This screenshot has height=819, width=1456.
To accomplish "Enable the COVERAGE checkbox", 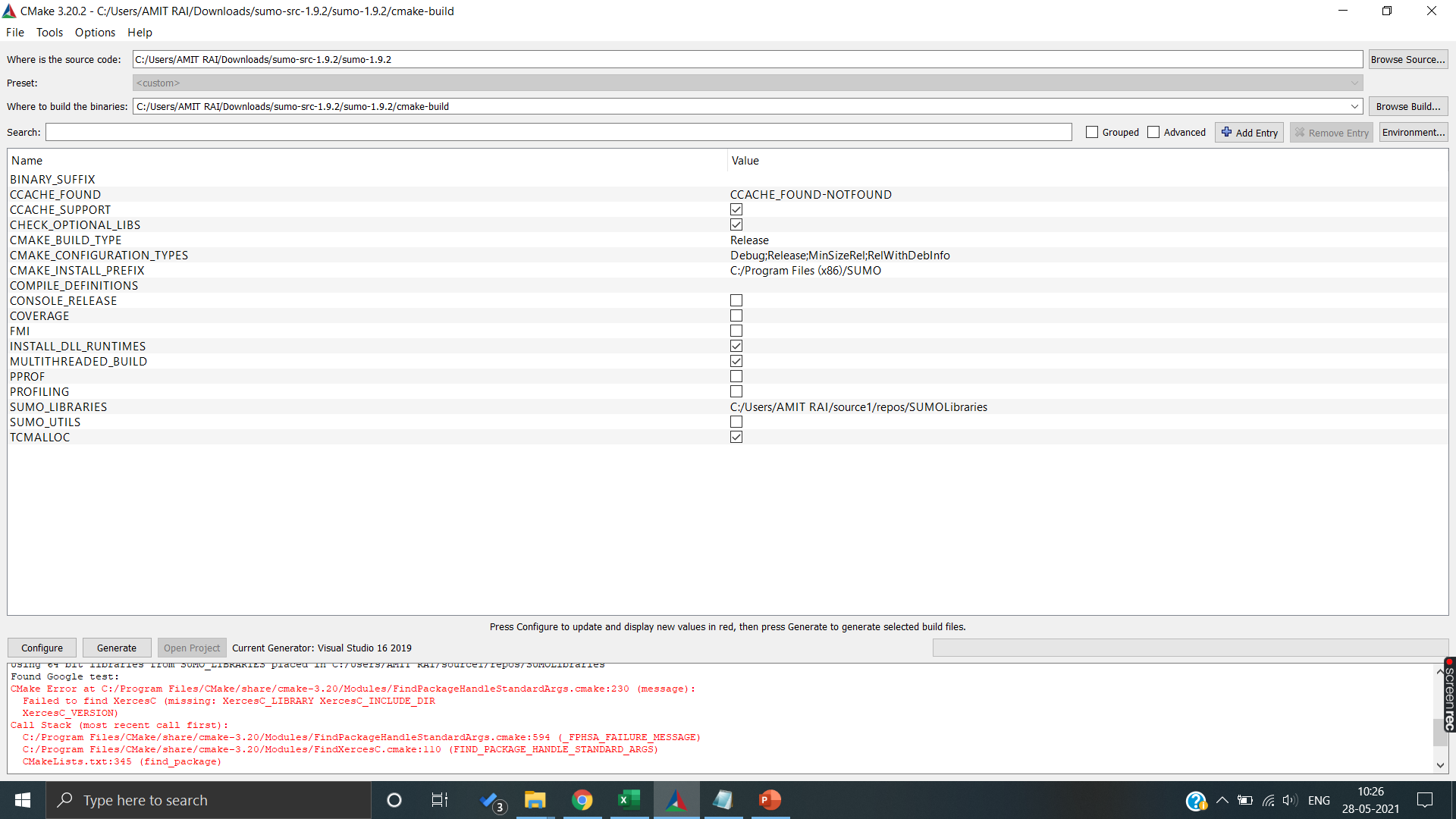I will pos(736,316).
